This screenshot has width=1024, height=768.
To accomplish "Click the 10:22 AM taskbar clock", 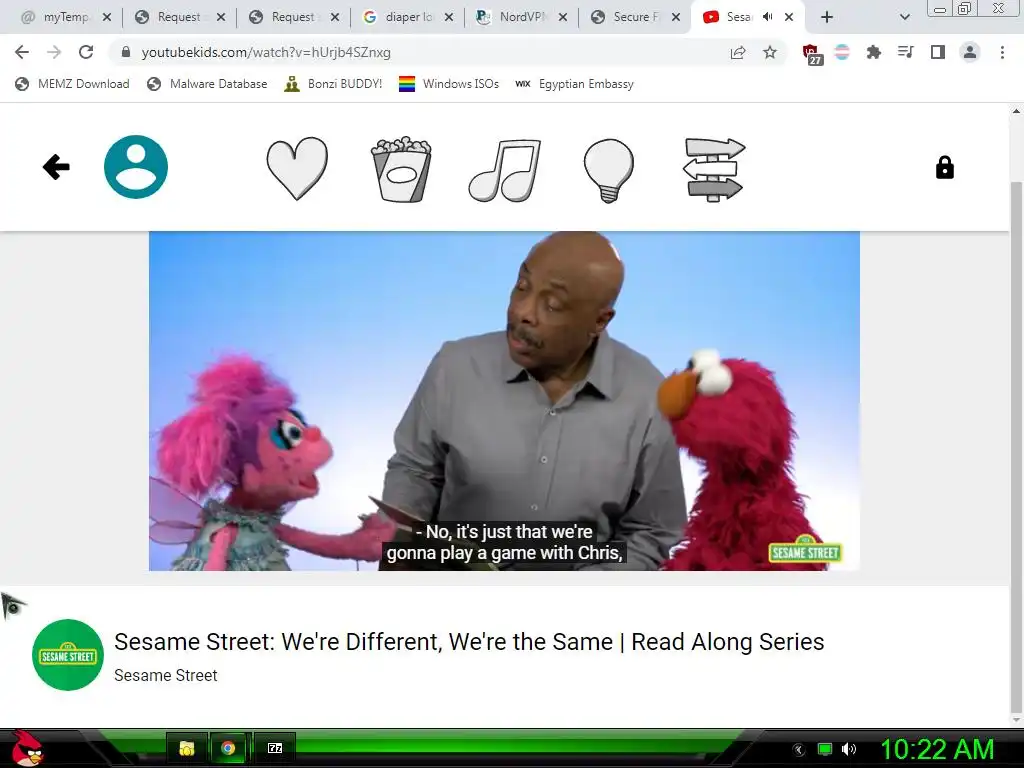I will 937,749.
